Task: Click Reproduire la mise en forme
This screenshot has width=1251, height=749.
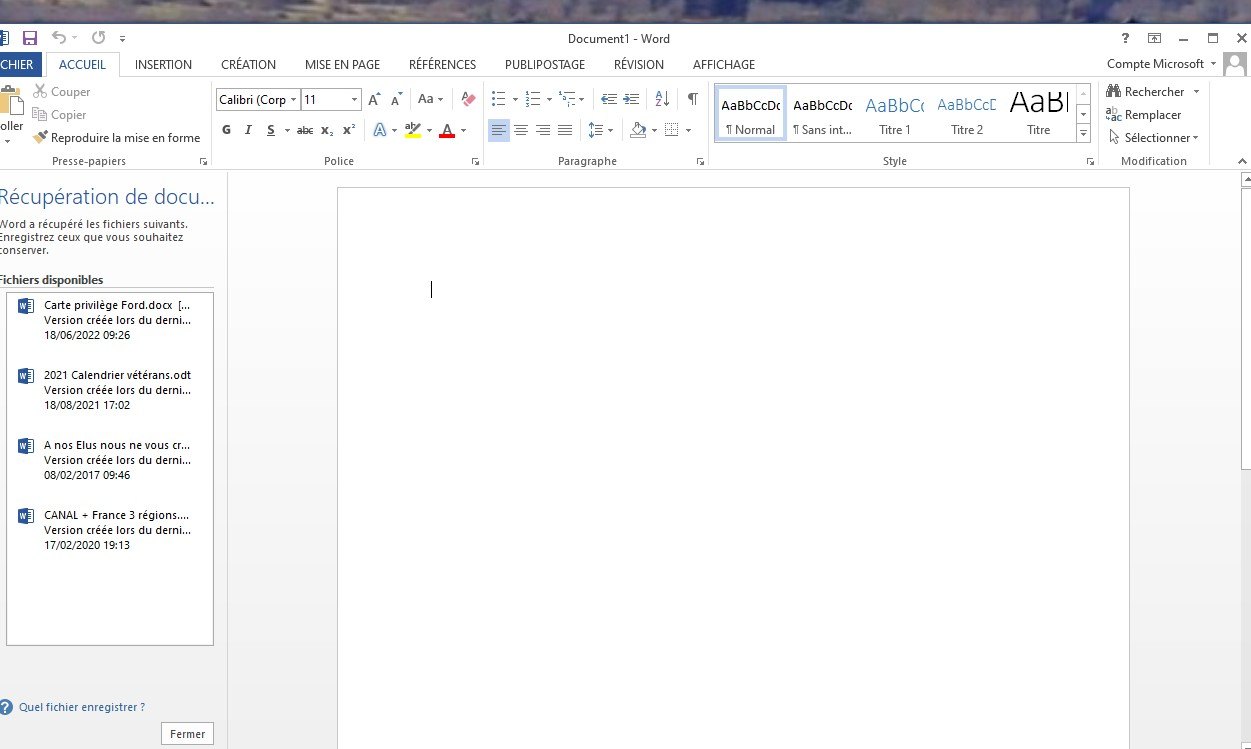Action: (117, 138)
